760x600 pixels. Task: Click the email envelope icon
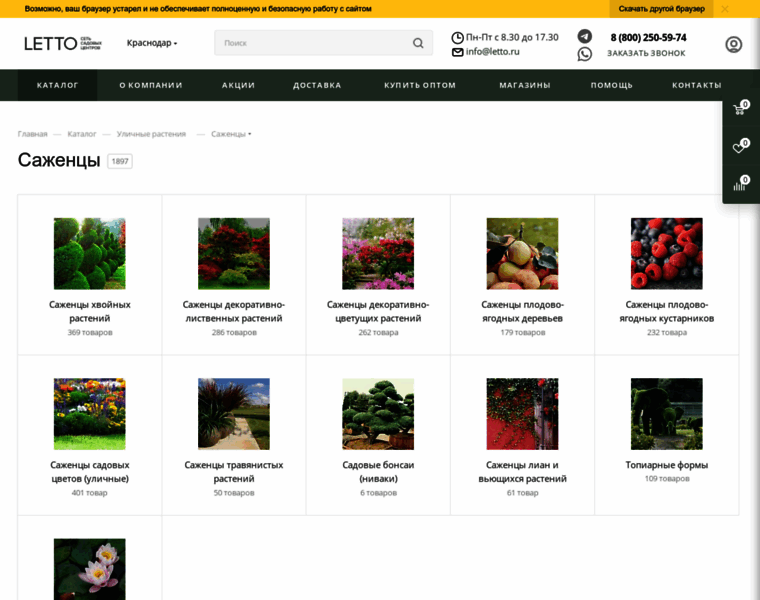[x=457, y=52]
